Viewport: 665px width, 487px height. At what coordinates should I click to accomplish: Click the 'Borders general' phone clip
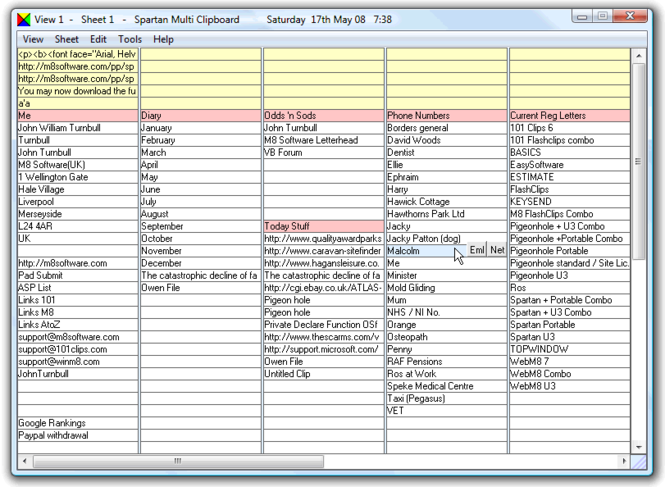point(447,128)
